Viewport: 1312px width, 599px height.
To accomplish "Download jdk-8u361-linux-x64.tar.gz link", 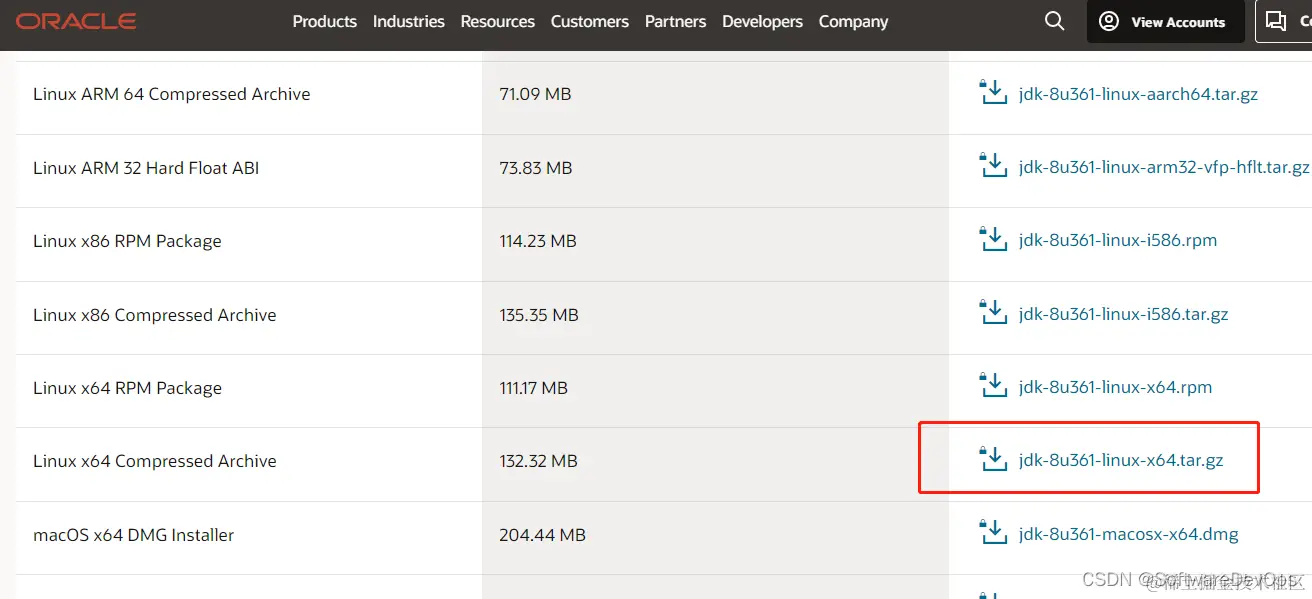I will (x=1121, y=460).
